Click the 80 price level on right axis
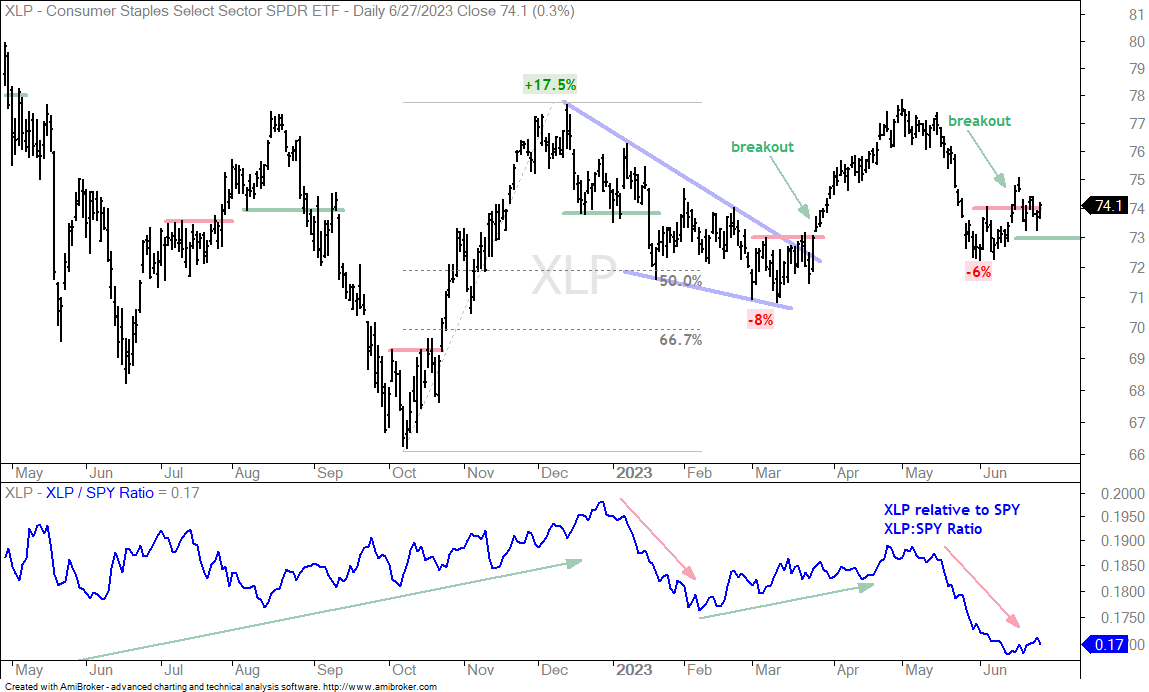 pyautogui.click(x=1137, y=42)
